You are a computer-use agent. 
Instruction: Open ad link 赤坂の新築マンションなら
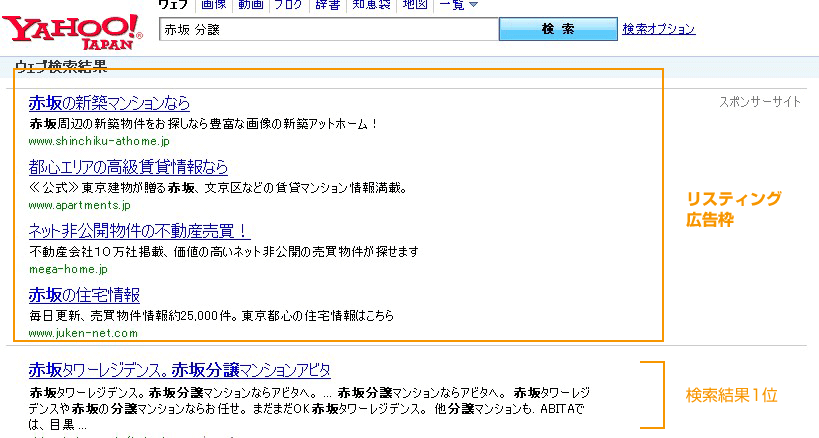109,103
